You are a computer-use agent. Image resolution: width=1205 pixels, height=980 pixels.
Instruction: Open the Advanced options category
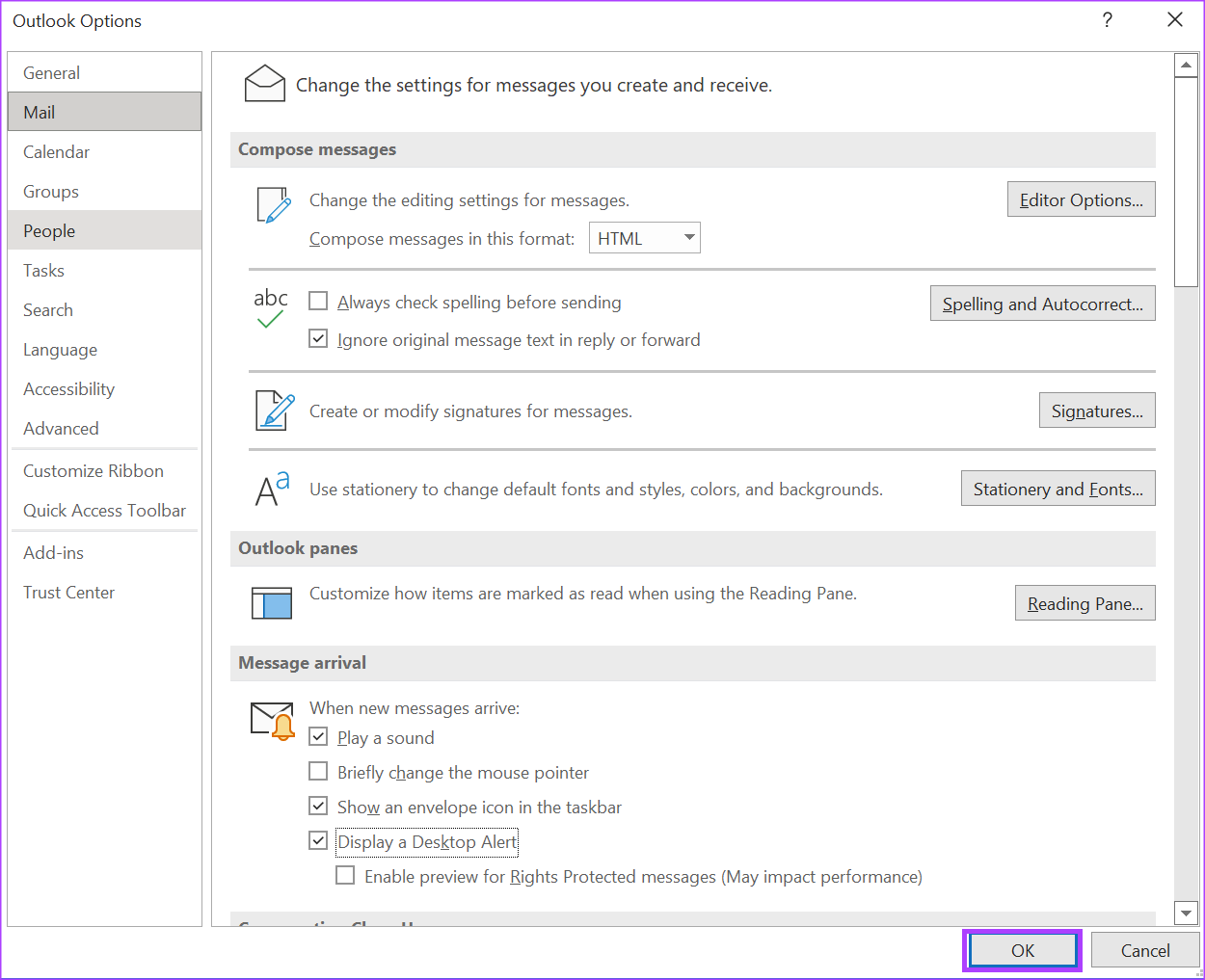pyautogui.click(x=104, y=428)
